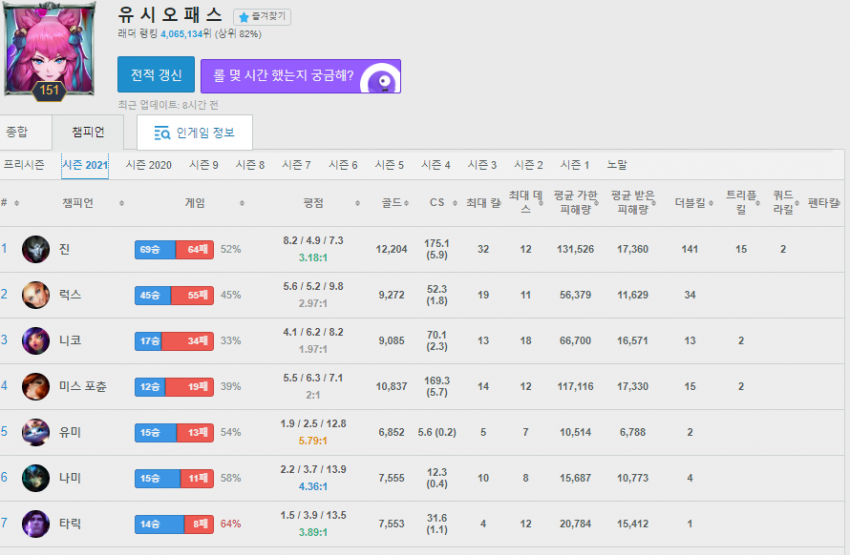This screenshot has height=555, width=850.
Task: Click the purple monster mascot icon on banner
Action: click(383, 80)
